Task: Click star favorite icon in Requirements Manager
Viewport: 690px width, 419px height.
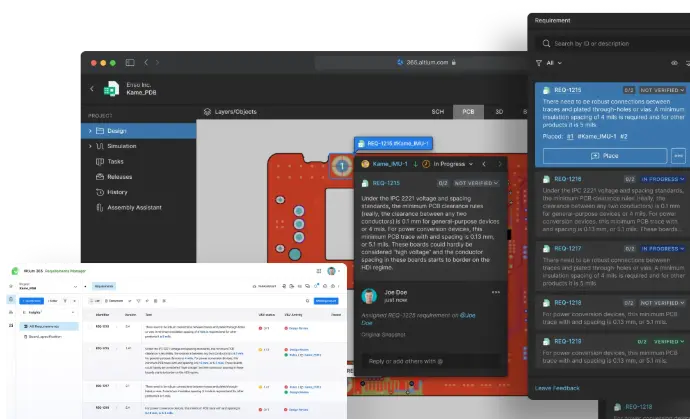Action: (11, 287)
